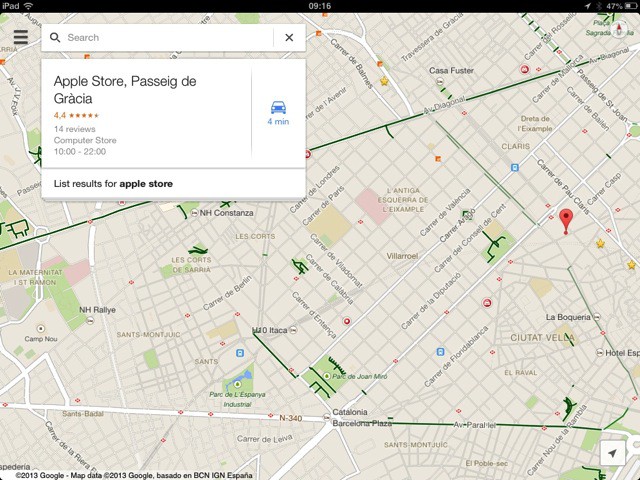Clear search with the X button
The image size is (640, 480).
[x=289, y=38]
